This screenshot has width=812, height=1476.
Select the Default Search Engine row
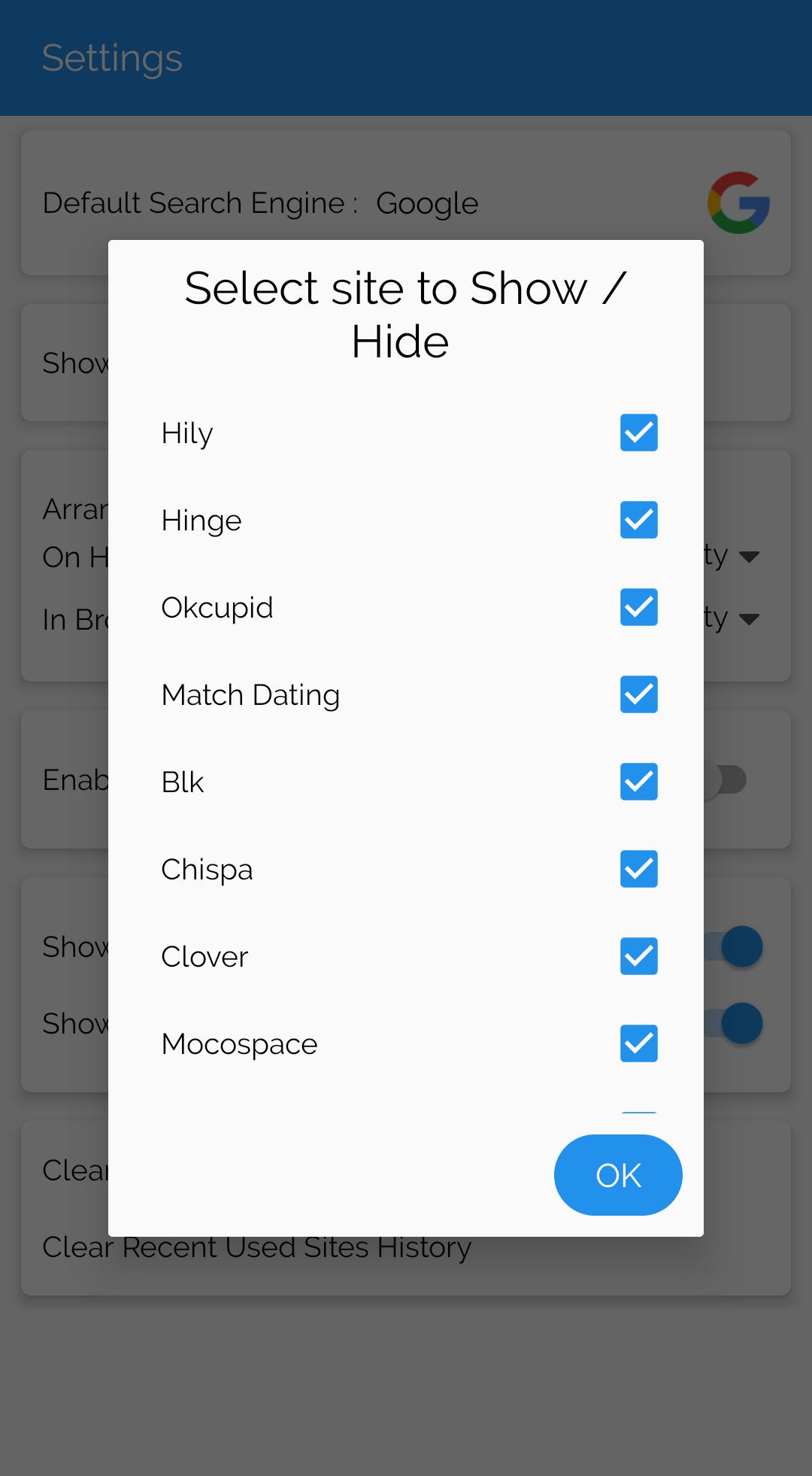[x=260, y=203]
